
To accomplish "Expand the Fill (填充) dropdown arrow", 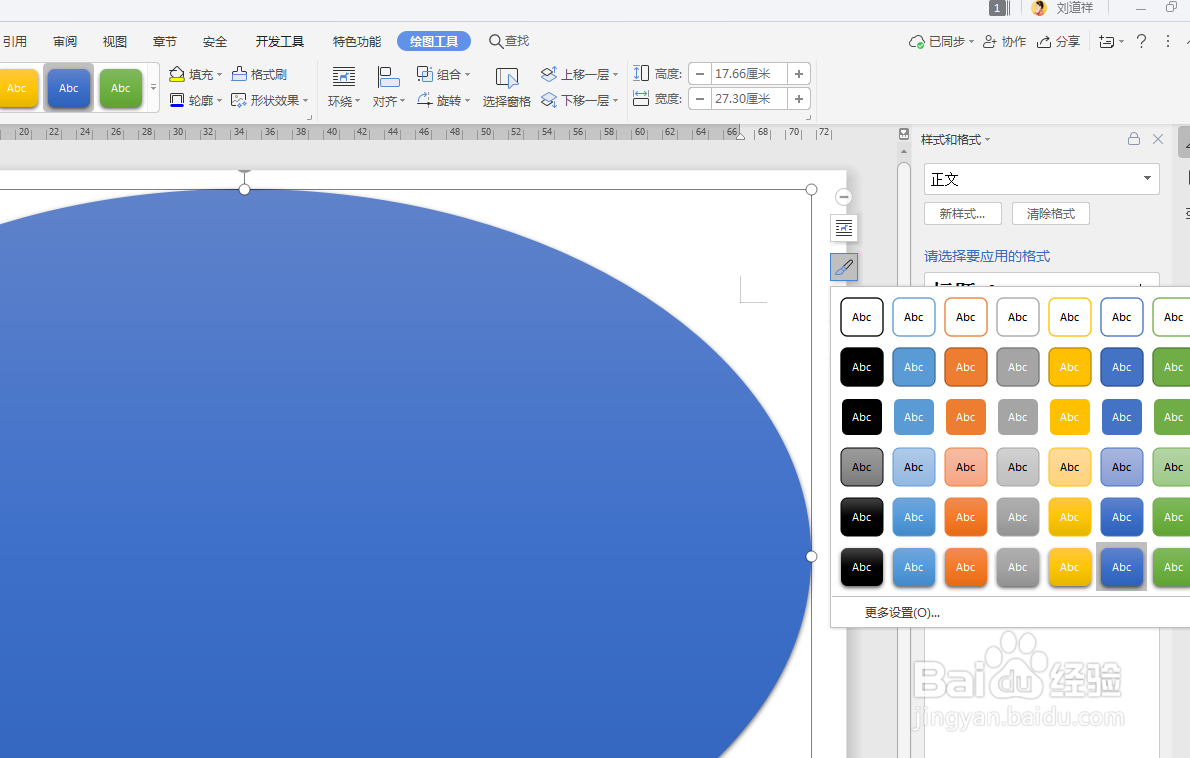I will click(x=219, y=74).
